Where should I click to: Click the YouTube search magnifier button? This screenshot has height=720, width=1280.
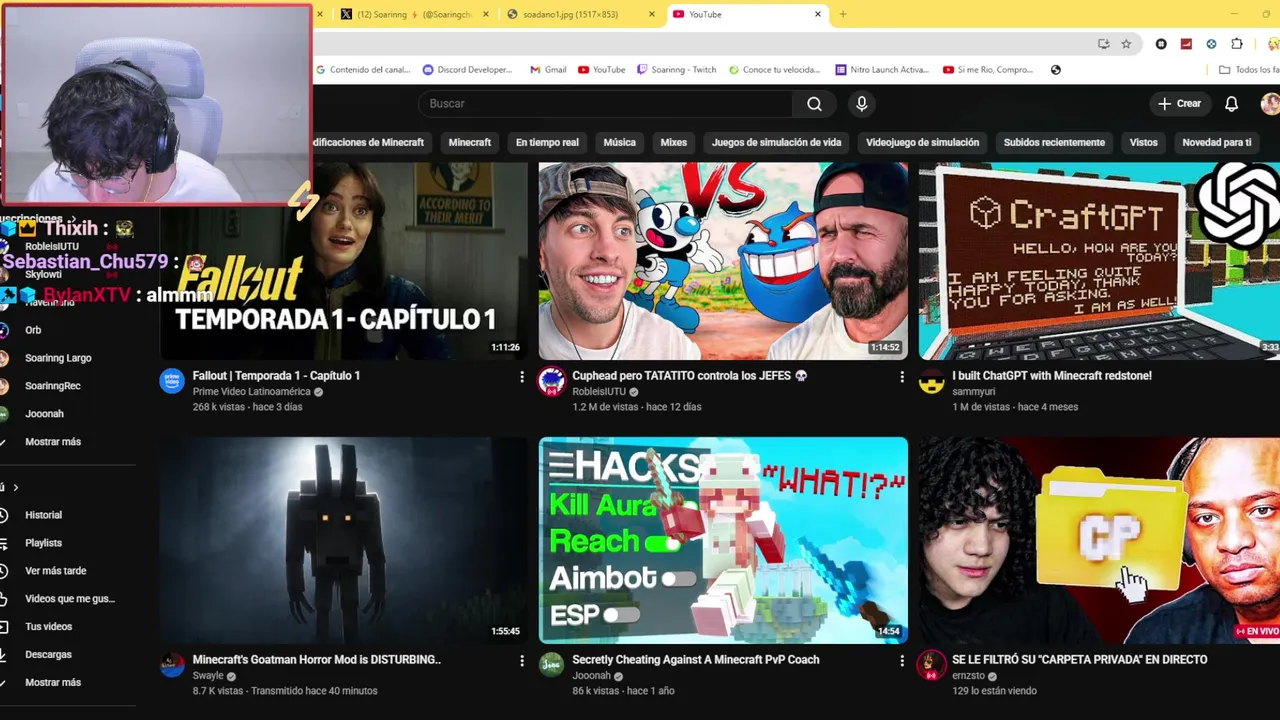pos(814,104)
